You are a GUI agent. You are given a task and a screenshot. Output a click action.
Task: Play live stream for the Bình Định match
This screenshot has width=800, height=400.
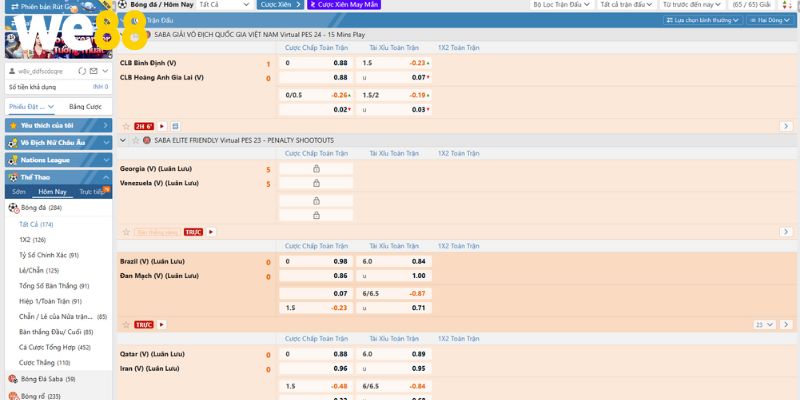[161, 126]
